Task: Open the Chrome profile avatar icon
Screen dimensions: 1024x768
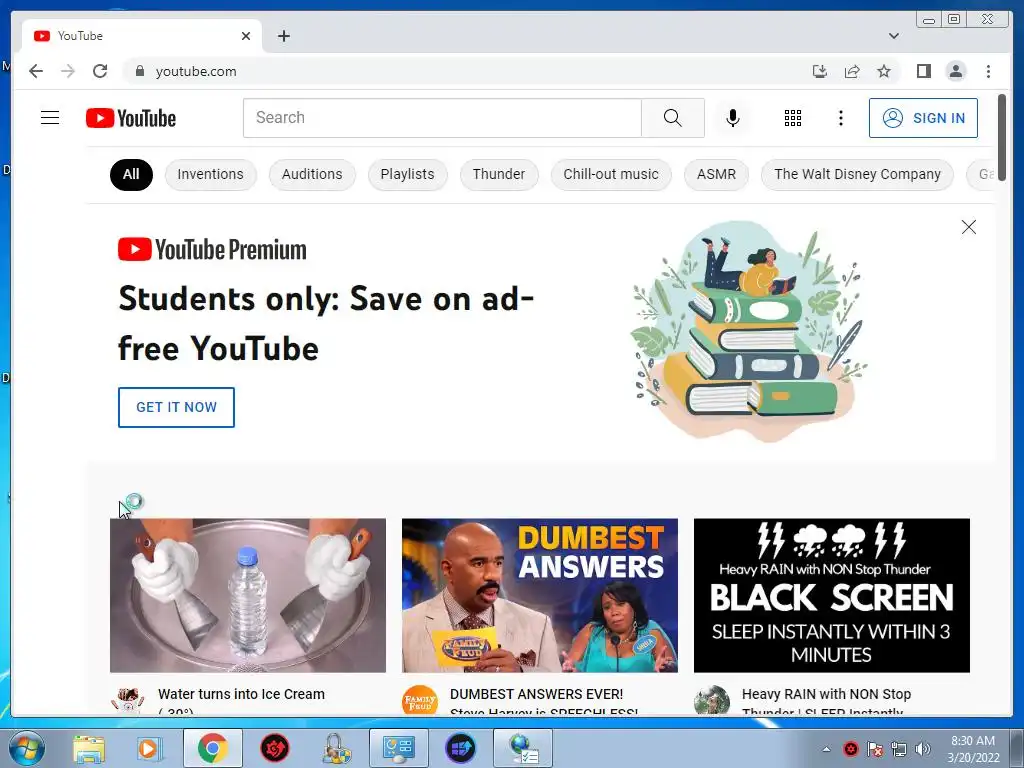Action: [955, 71]
